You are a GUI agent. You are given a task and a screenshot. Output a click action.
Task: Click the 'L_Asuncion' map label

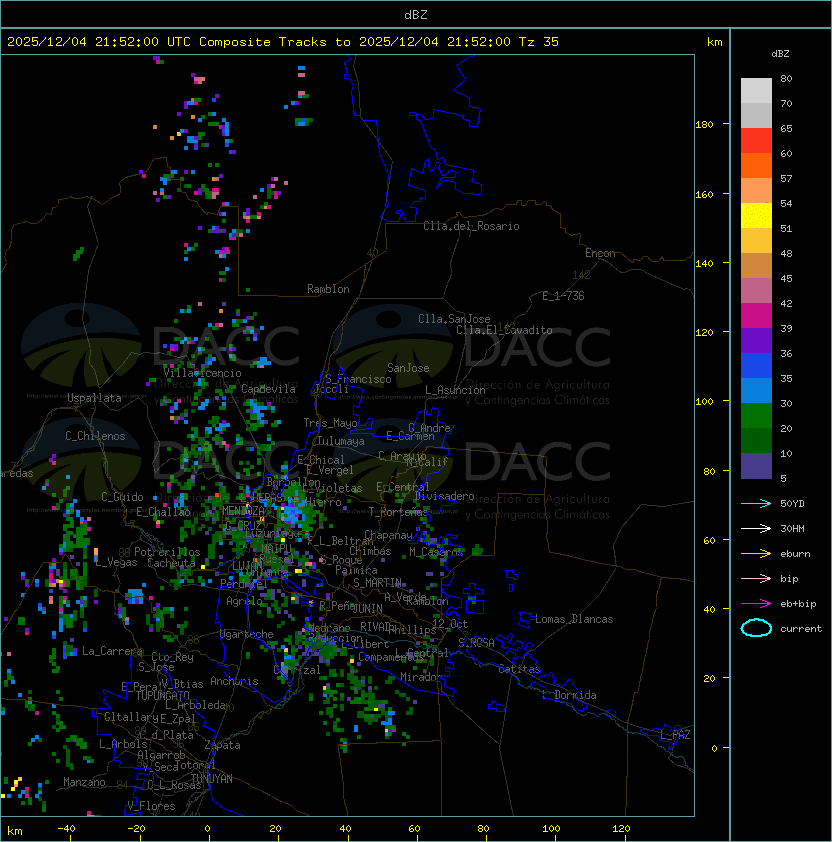coord(455,390)
